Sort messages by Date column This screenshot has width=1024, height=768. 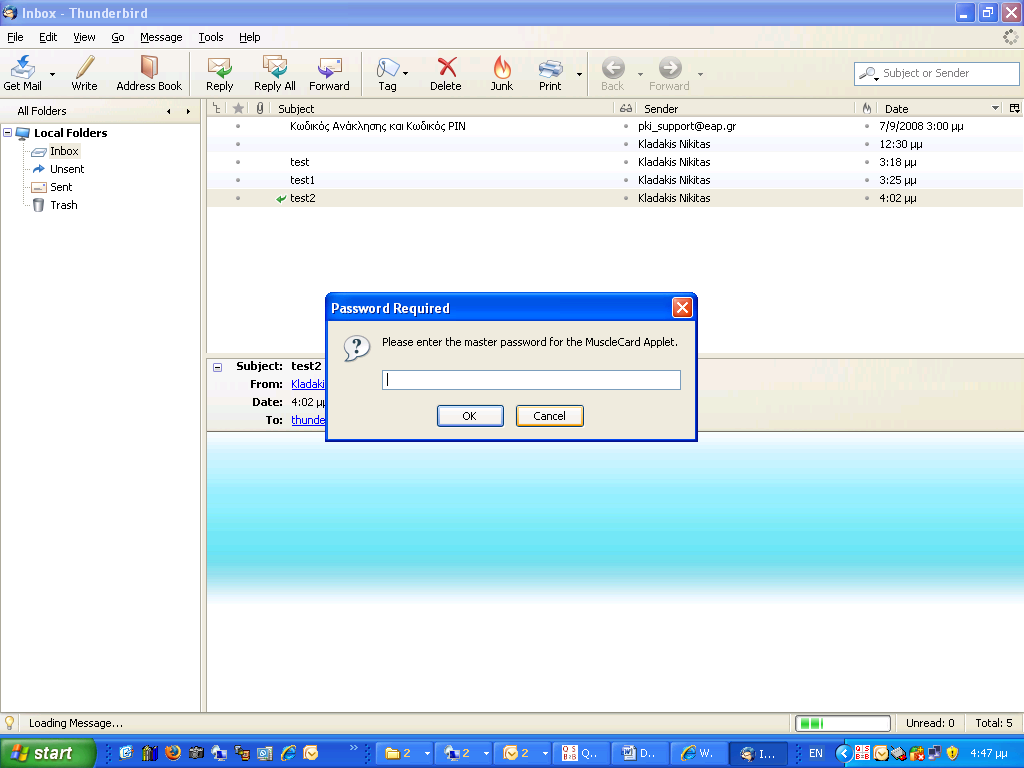coord(939,108)
